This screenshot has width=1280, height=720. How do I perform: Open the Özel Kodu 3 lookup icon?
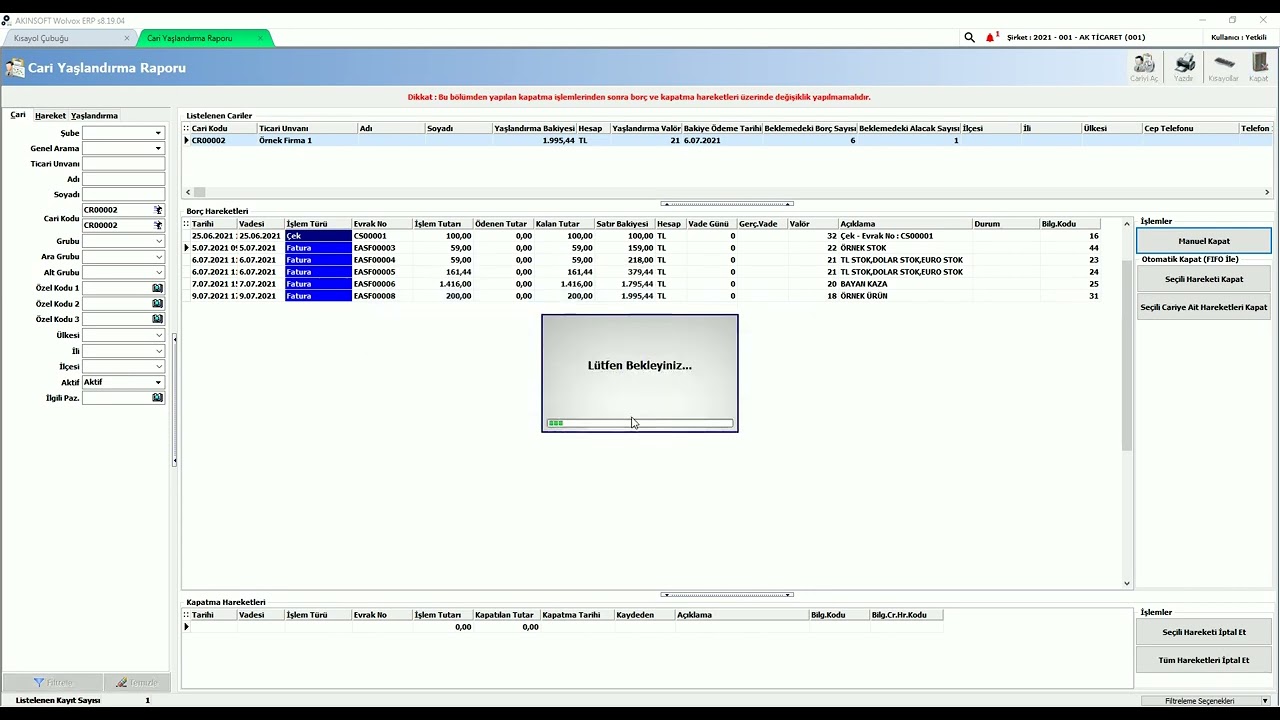158,319
